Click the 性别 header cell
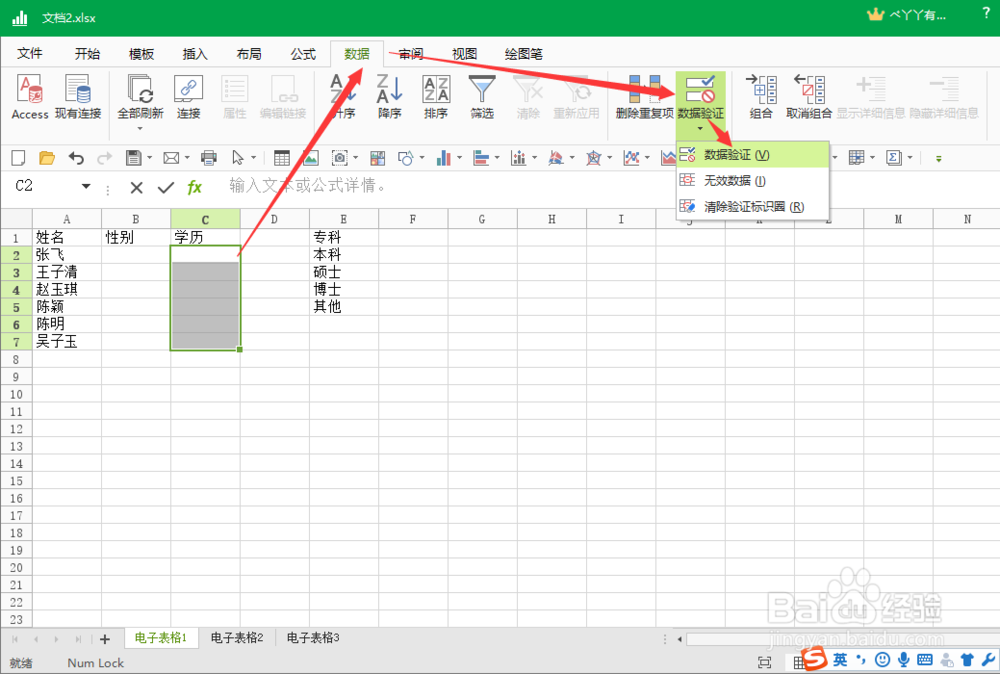Screen dimensions: 1000x674 point(136,237)
